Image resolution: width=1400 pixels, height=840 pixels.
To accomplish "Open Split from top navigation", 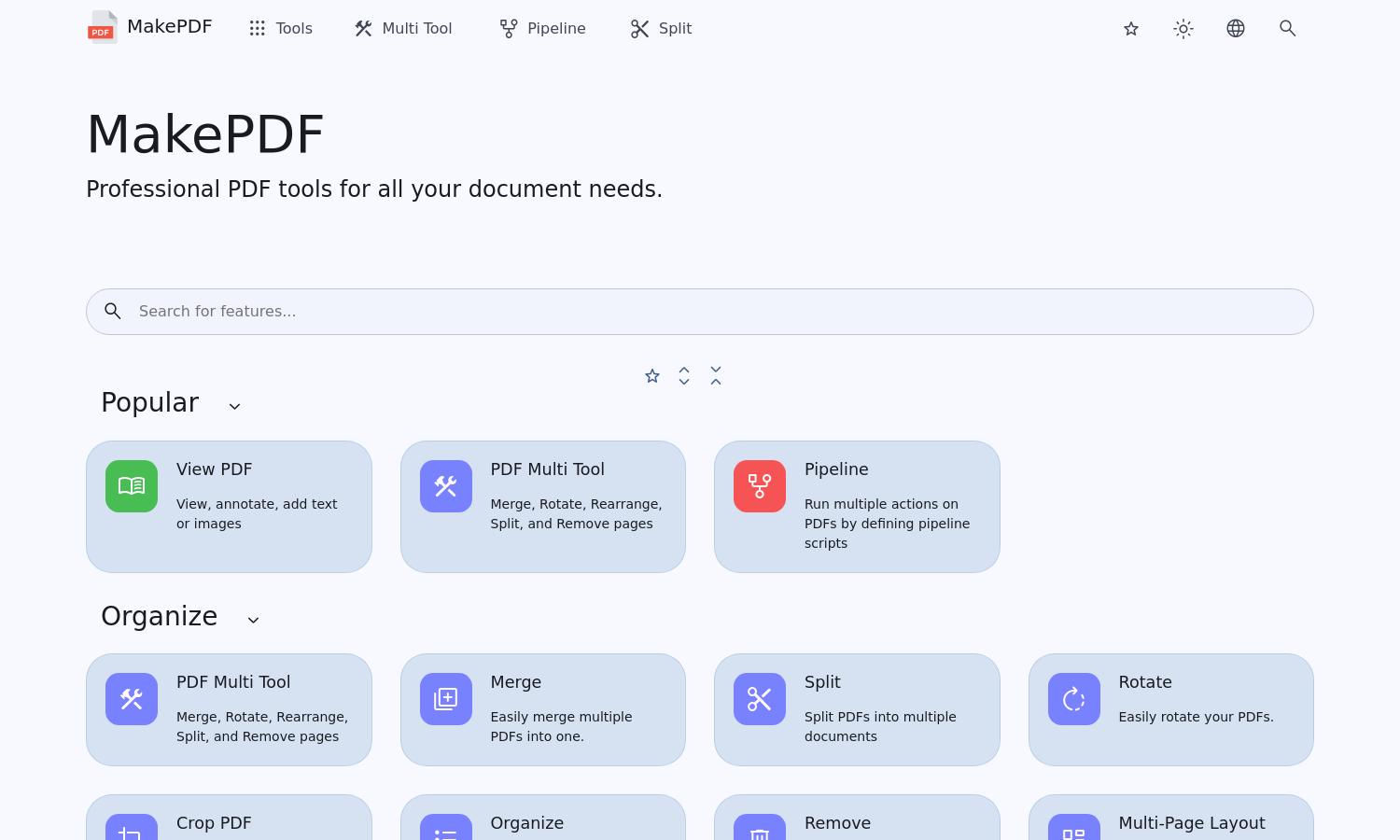I will tap(661, 29).
